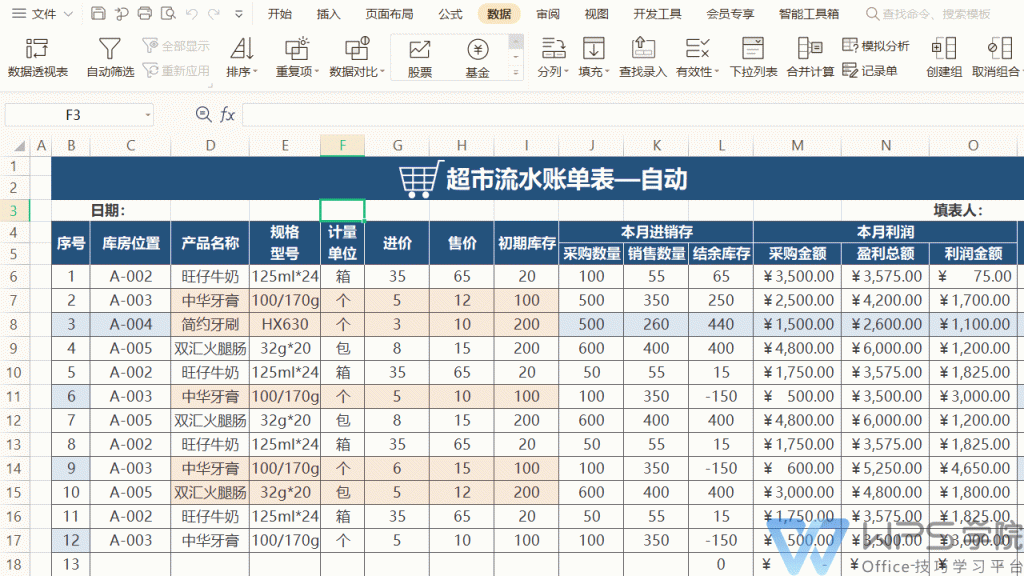Open the 智能工具箱 tab
This screenshot has width=1024, height=576.
(808, 14)
